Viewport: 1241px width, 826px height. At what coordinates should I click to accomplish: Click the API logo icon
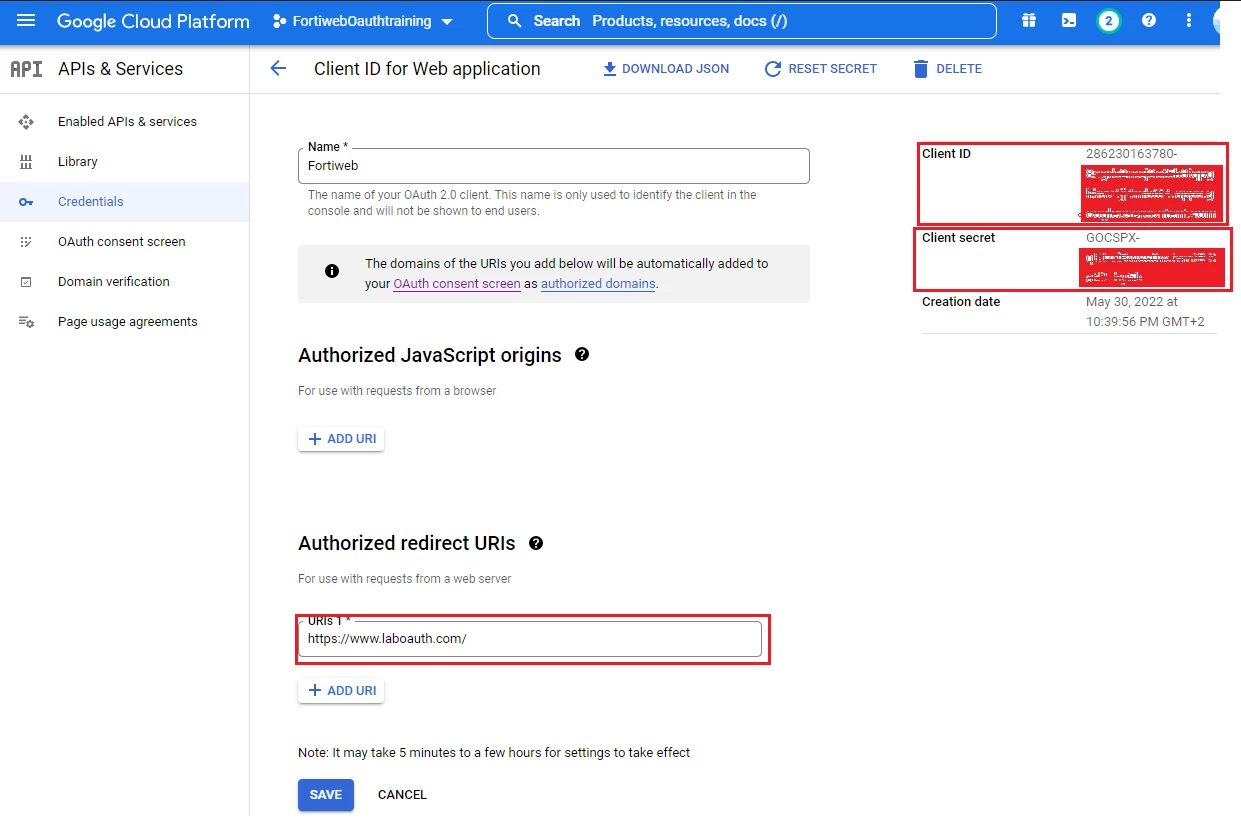[26, 69]
